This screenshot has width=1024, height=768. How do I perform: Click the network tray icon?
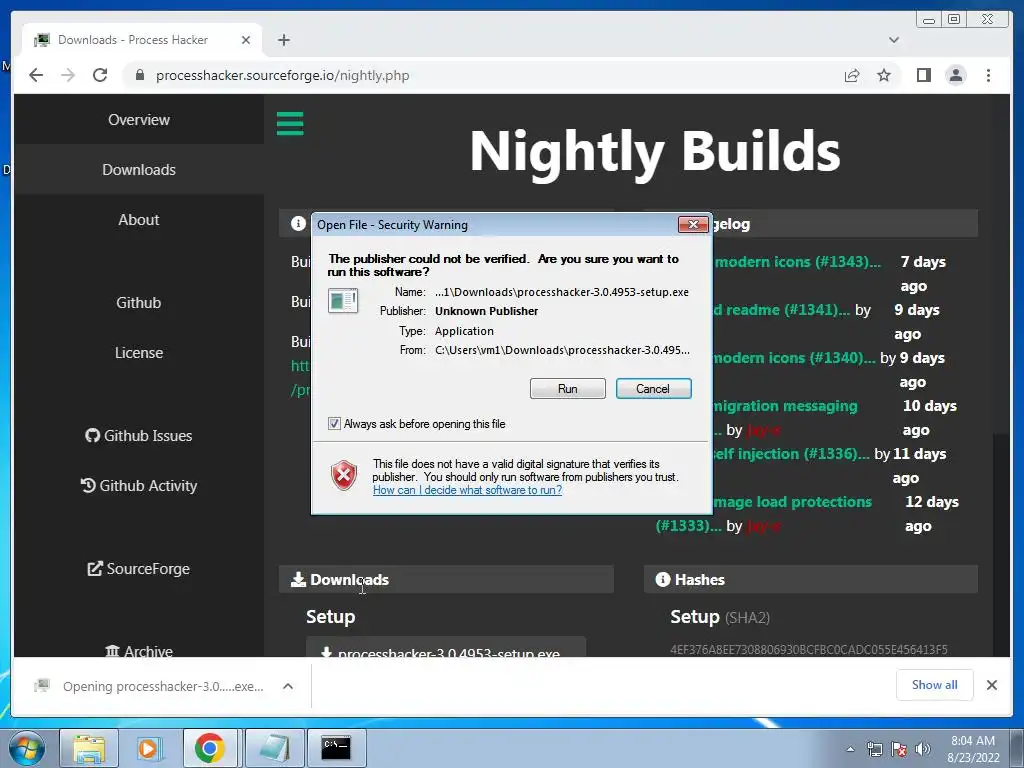[x=874, y=749]
